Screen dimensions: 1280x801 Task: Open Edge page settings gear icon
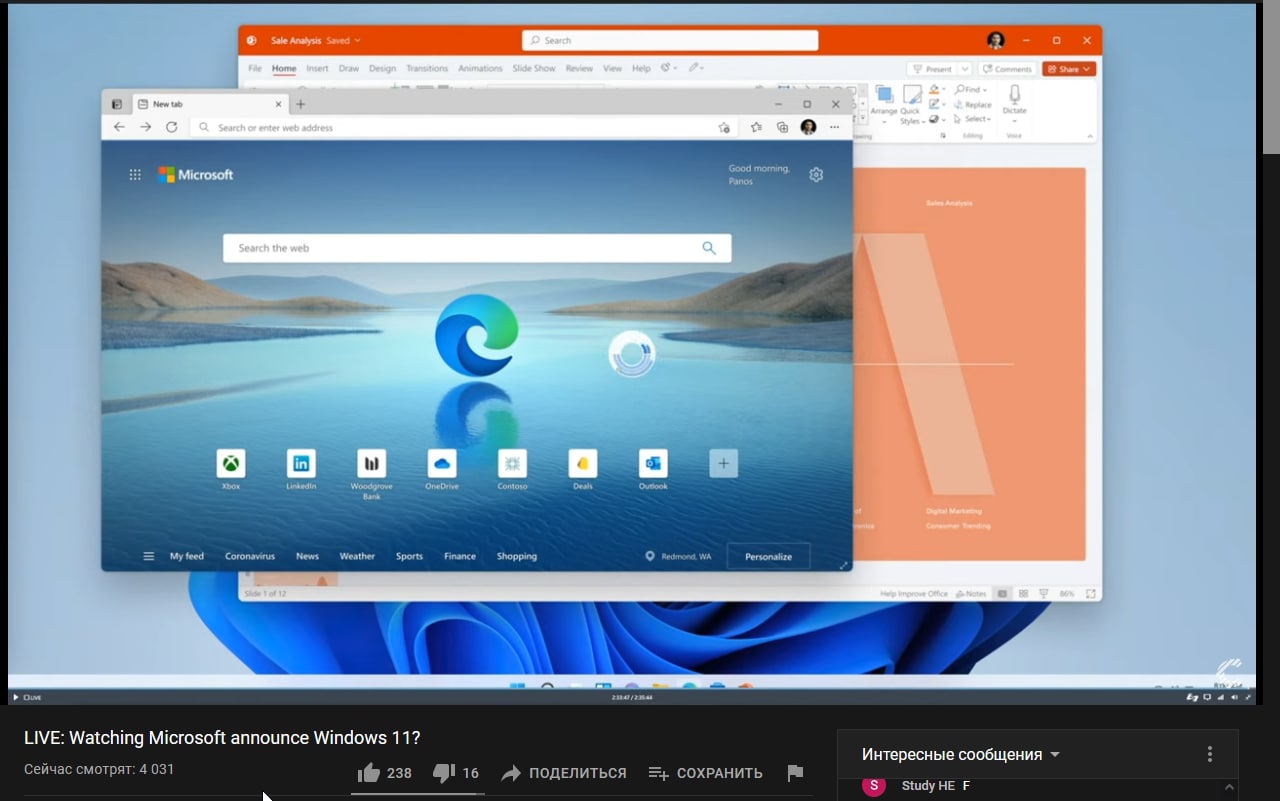point(816,175)
